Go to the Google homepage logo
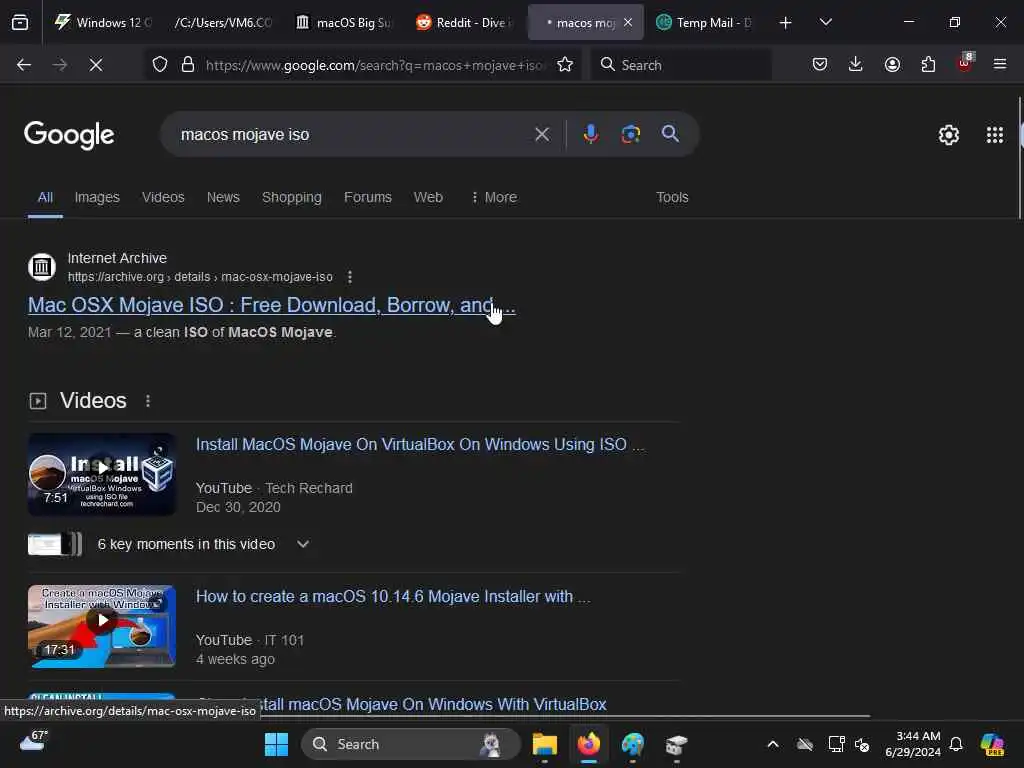The width and height of the screenshot is (1024, 768). pos(69,135)
